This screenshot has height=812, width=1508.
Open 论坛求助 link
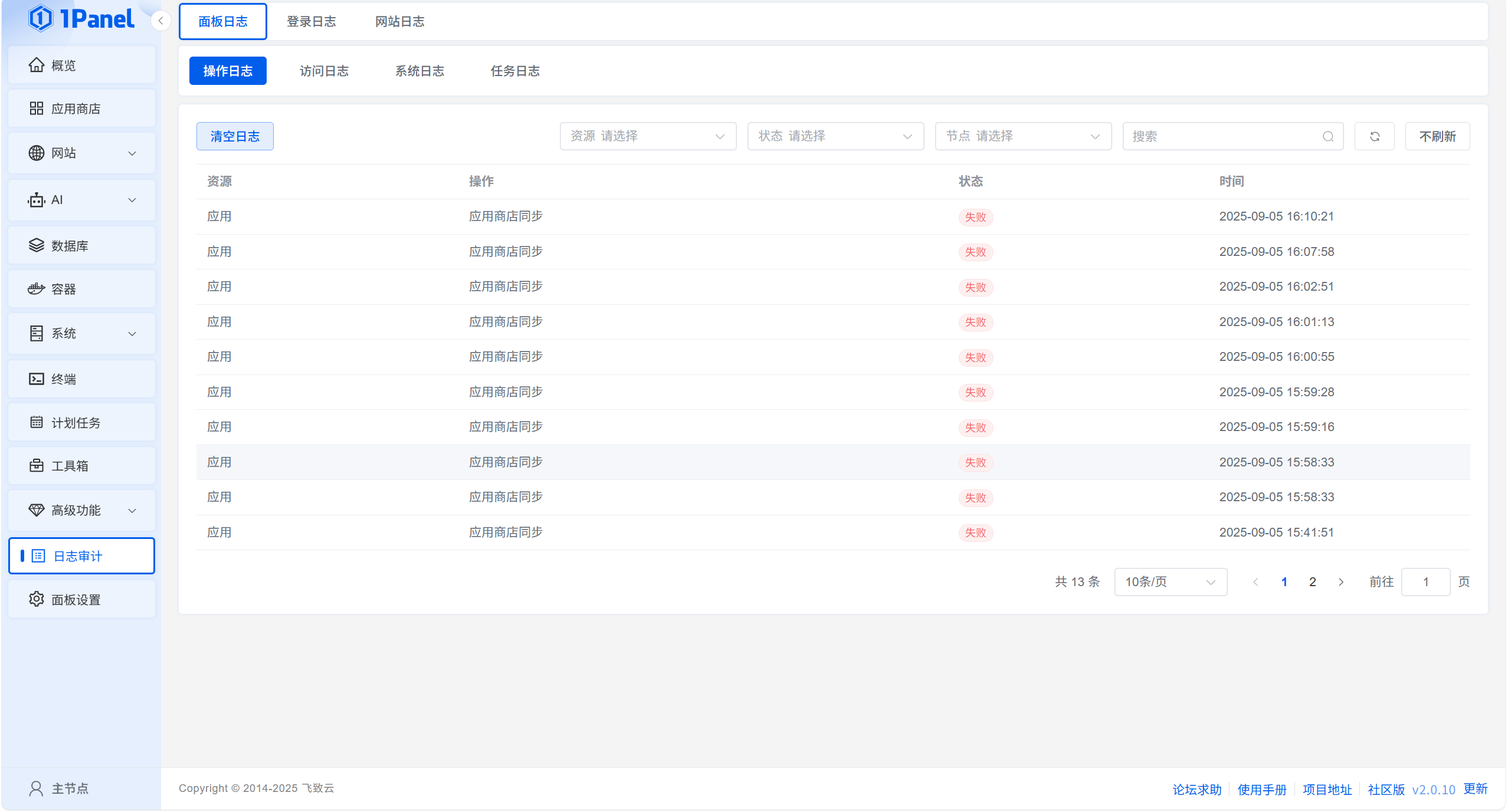pos(1197,790)
